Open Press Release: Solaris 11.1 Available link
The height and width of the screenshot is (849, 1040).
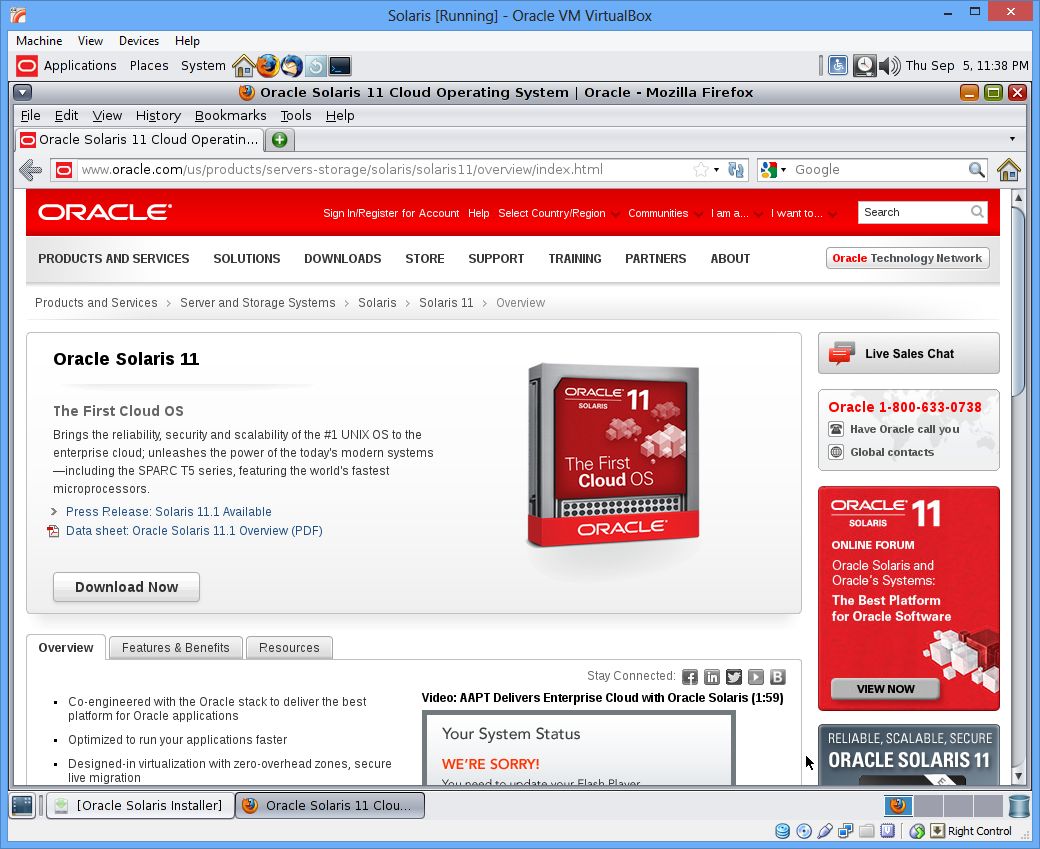(x=168, y=512)
